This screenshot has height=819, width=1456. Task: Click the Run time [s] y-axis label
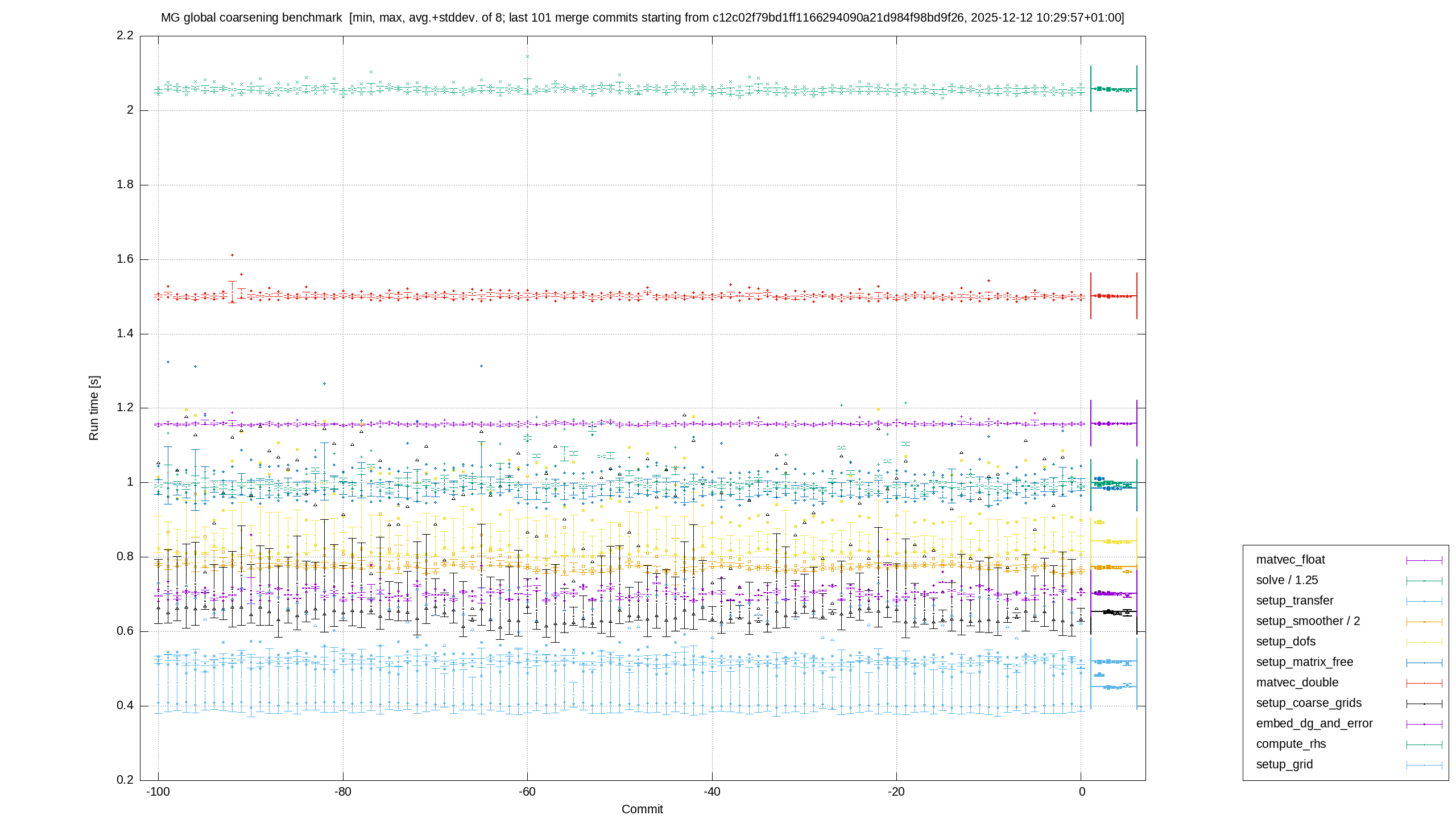point(94,408)
